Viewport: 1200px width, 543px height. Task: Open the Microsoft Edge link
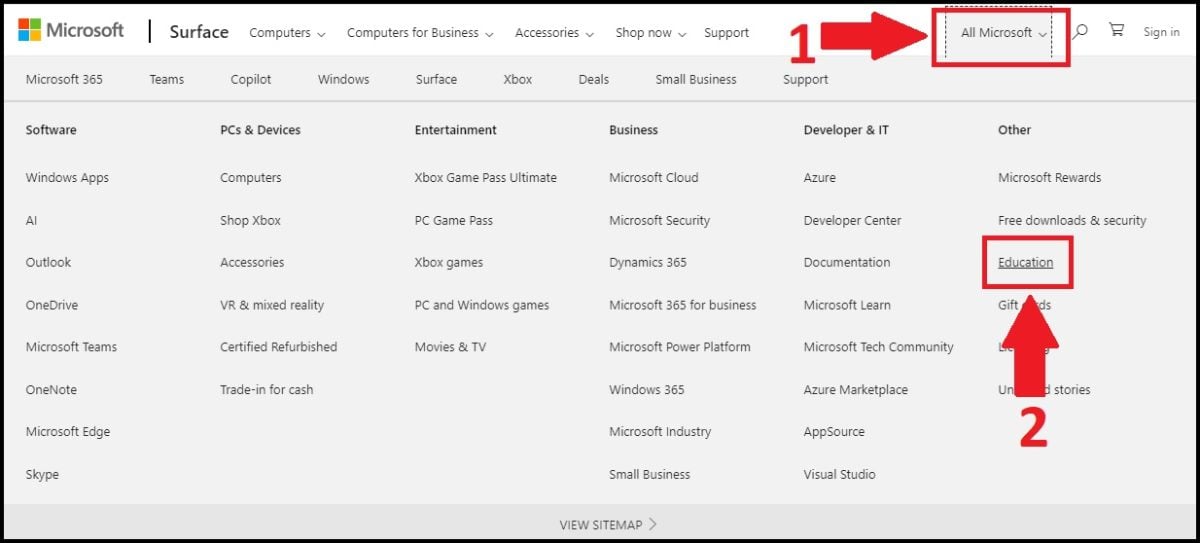click(x=68, y=432)
